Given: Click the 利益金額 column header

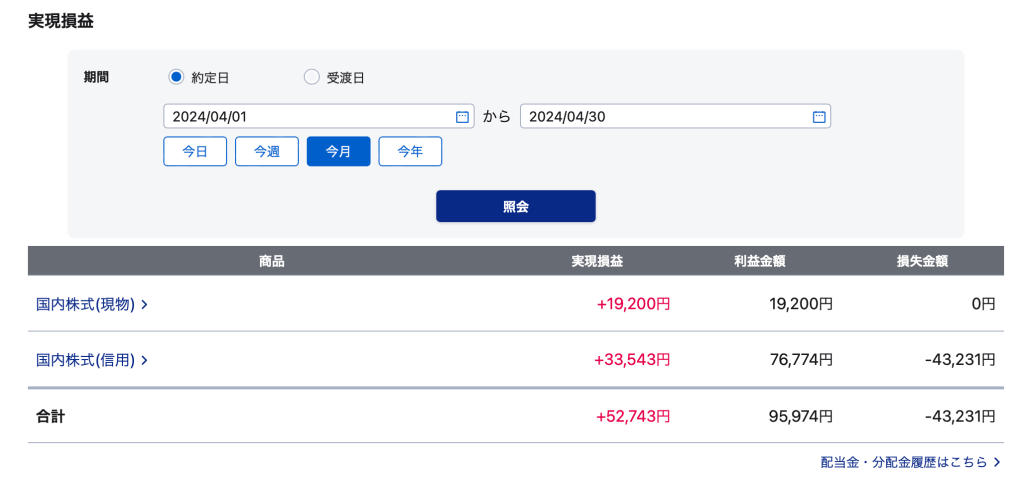Looking at the screenshot, I should coord(759,261).
